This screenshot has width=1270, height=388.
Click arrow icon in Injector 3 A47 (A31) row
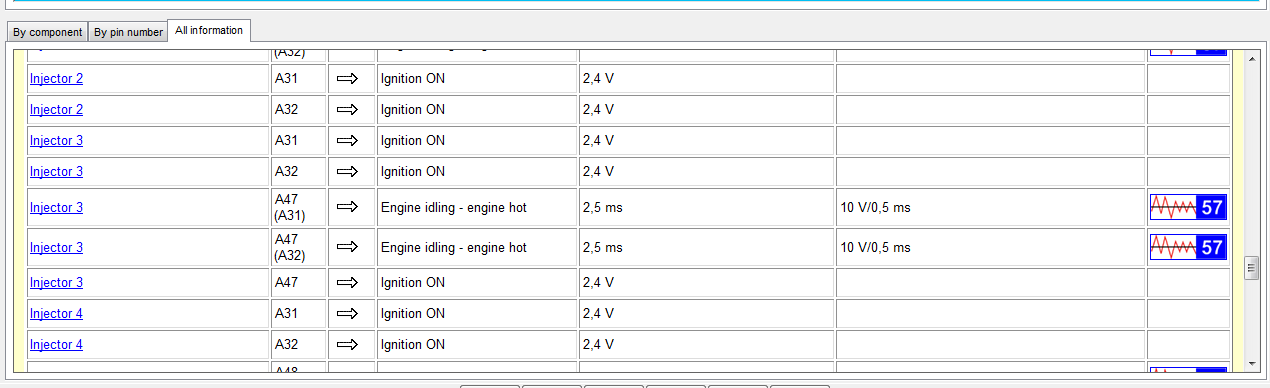point(347,207)
